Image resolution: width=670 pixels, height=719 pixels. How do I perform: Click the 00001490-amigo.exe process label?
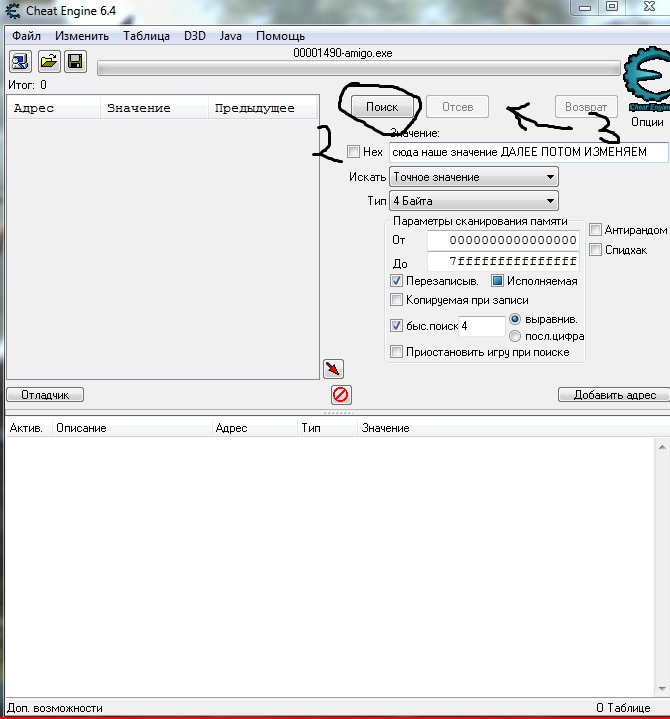pyautogui.click(x=343, y=53)
